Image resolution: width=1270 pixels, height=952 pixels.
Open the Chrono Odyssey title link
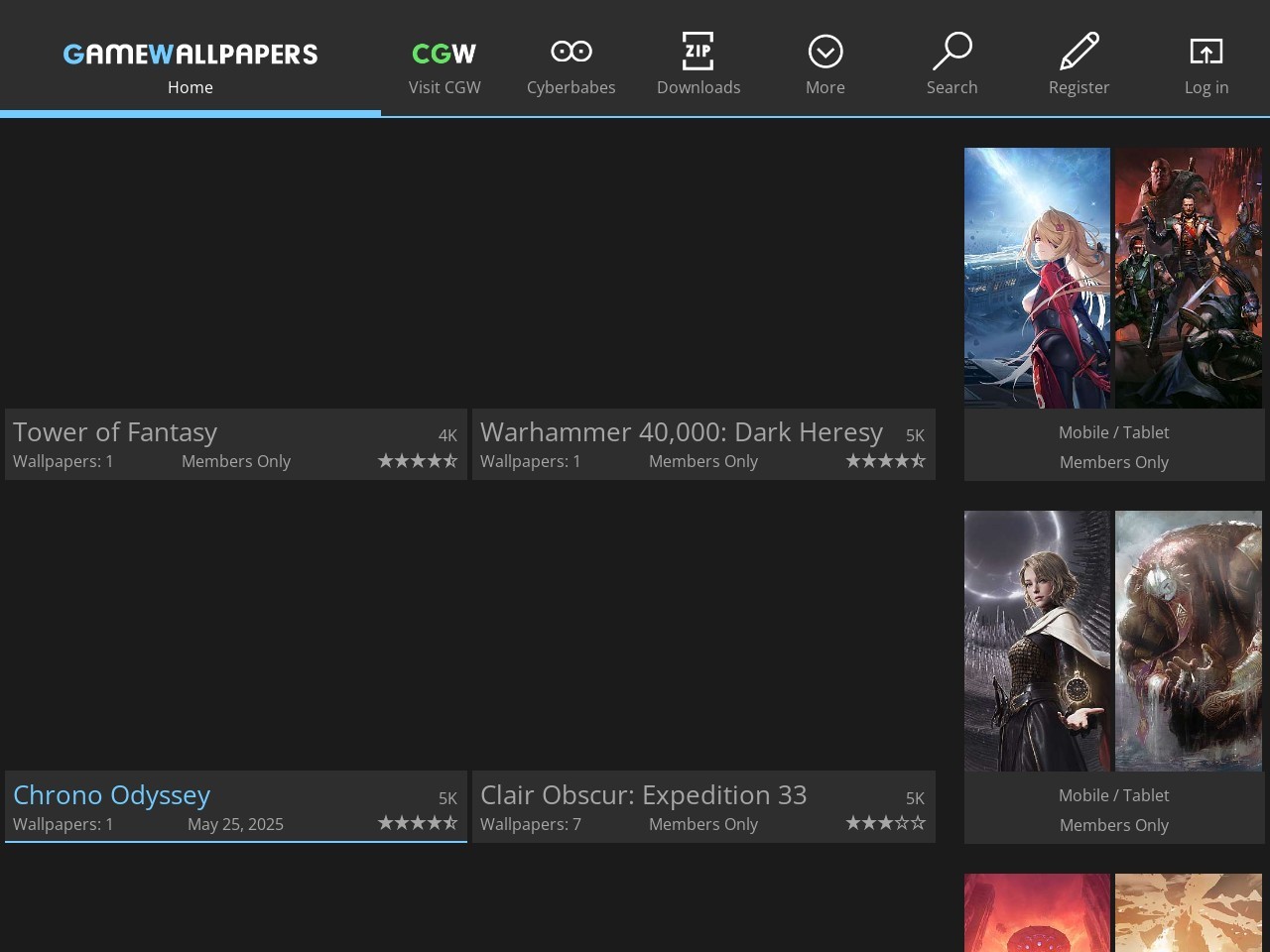[112, 795]
